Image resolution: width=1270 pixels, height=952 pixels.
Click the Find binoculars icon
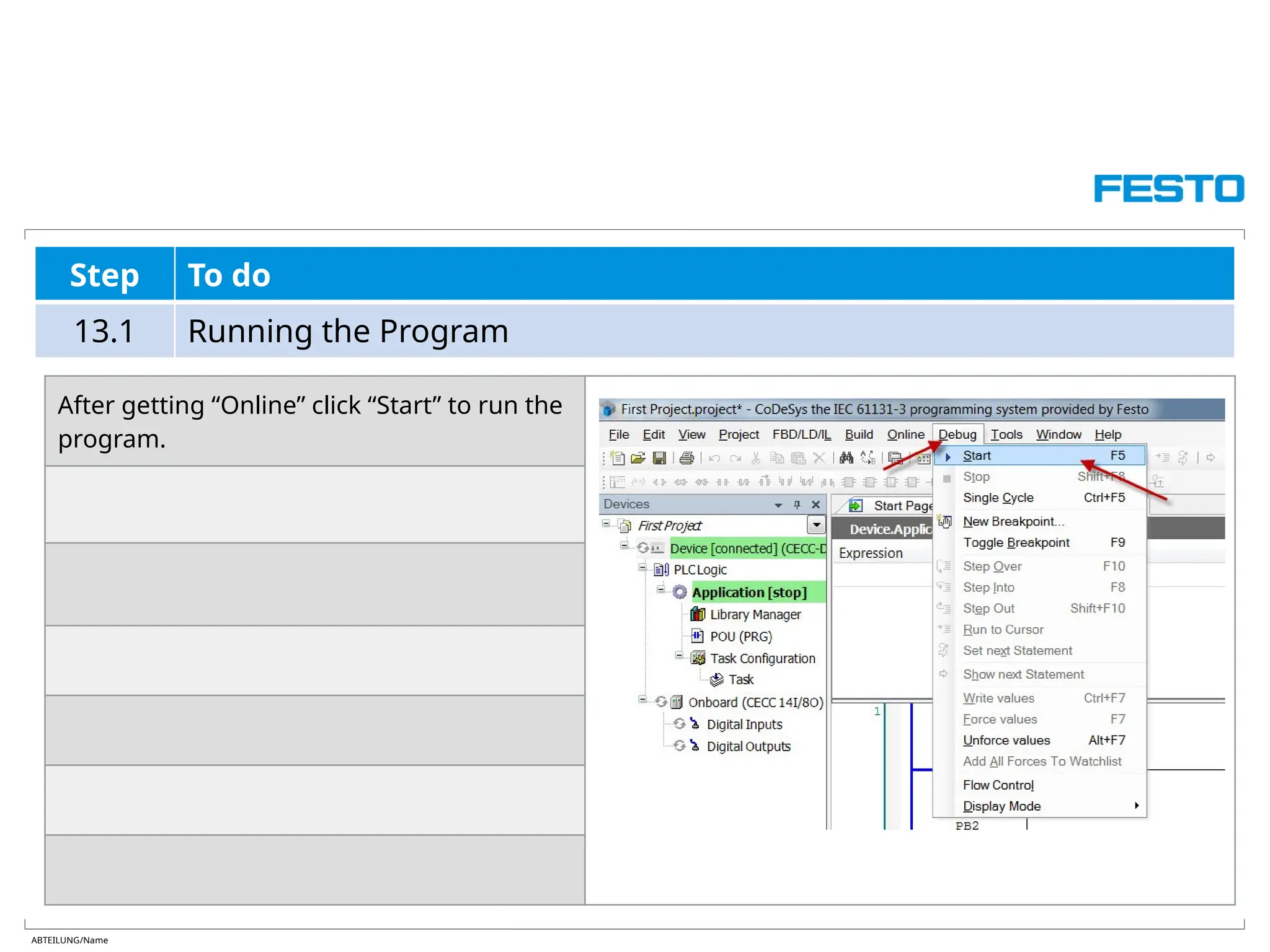pos(846,458)
